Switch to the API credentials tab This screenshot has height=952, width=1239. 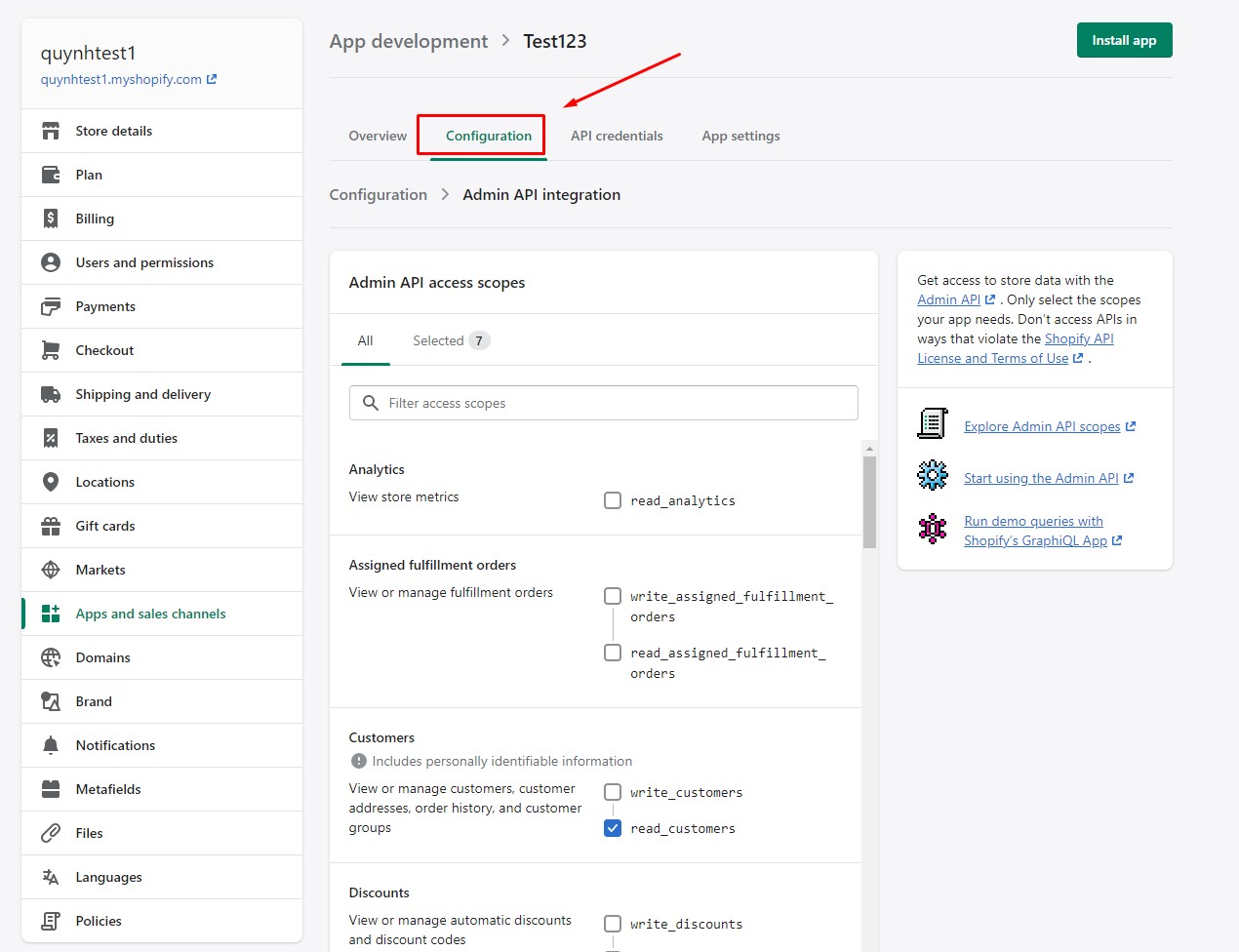pyautogui.click(x=617, y=136)
